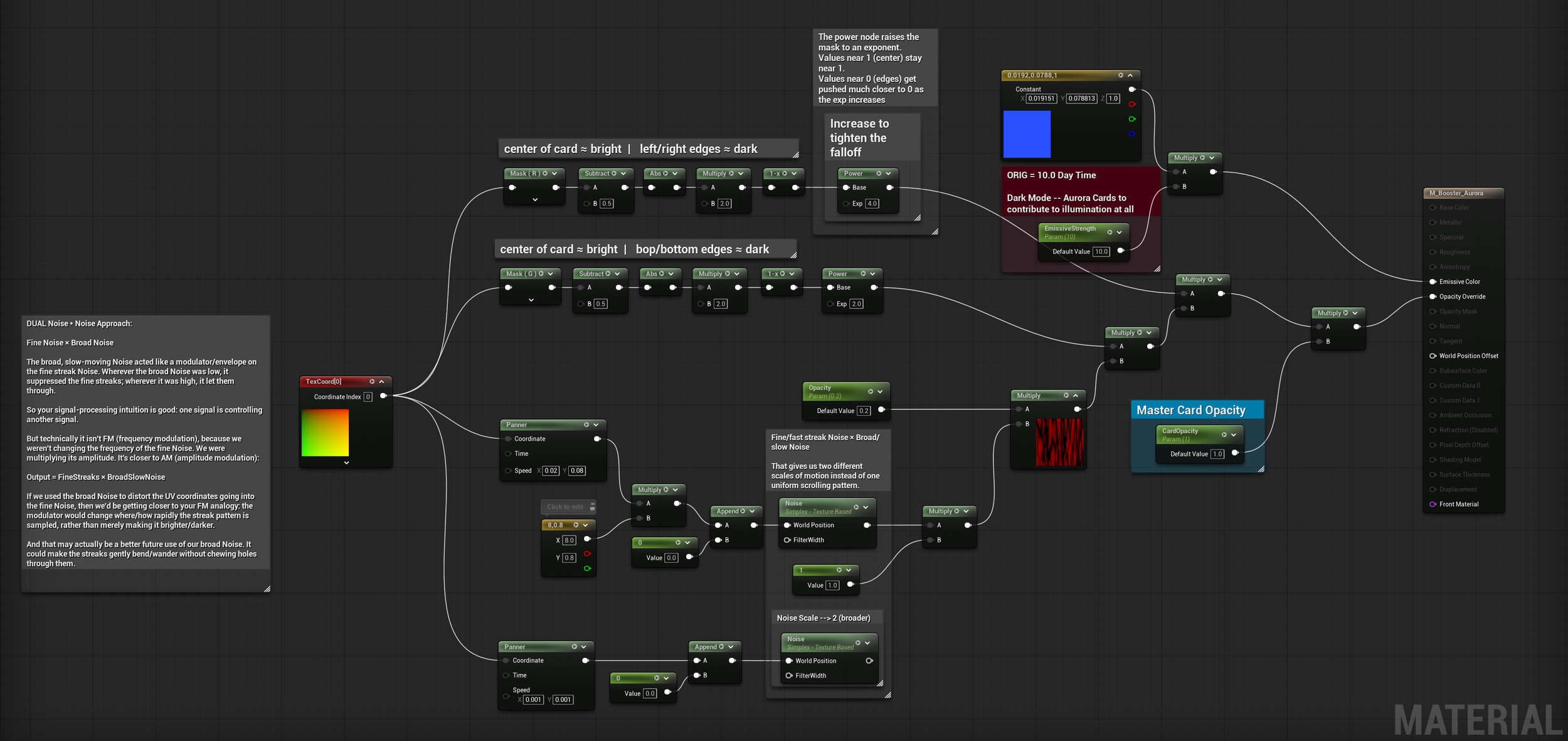This screenshot has height=741, width=1568.
Task: Click resize handle of Master Card Opacity comment
Action: pyautogui.click(x=1260, y=468)
